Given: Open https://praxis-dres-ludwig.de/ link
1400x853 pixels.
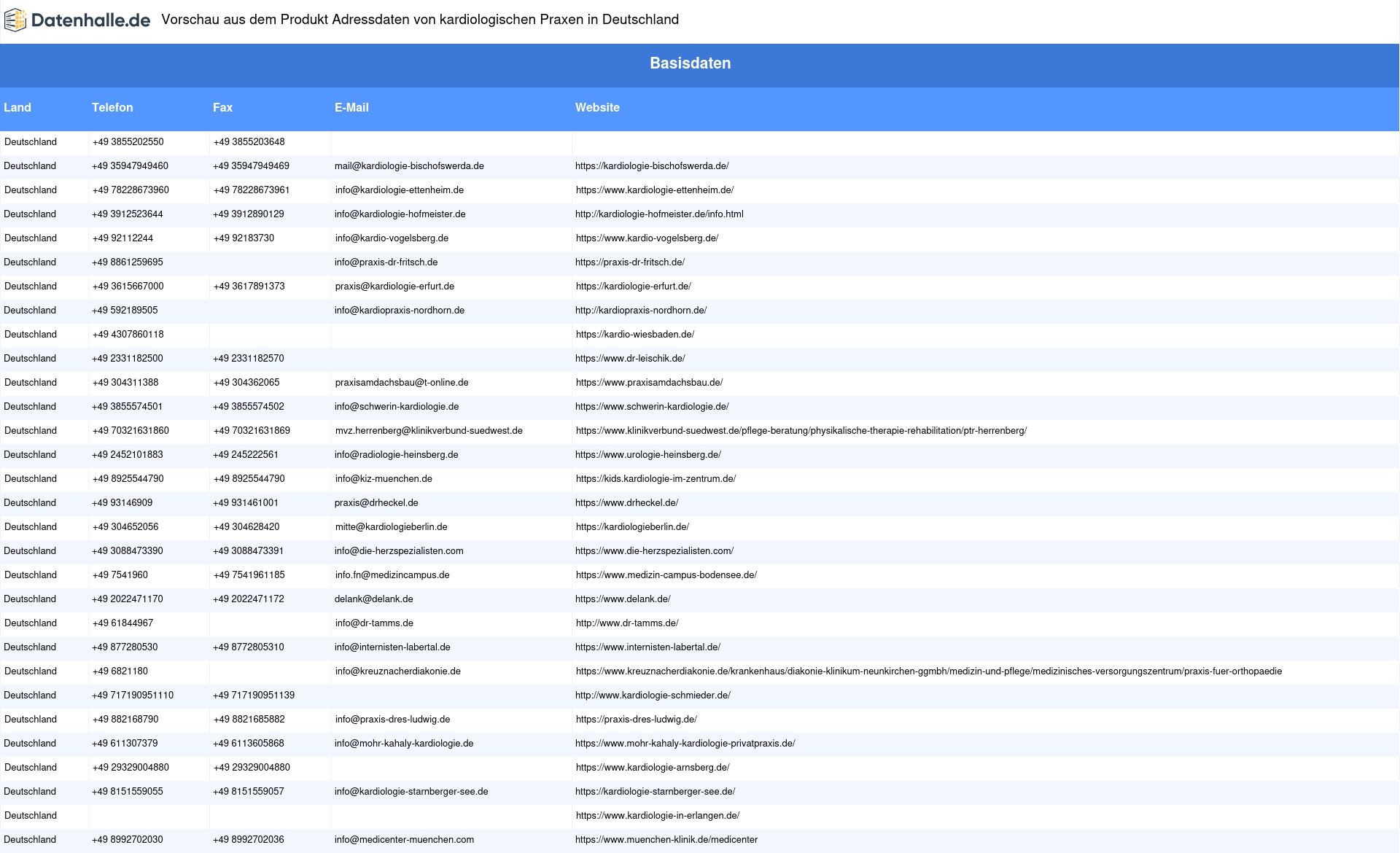Looking at the screenshot, I should pyautogui.click(x=637, y=720).
